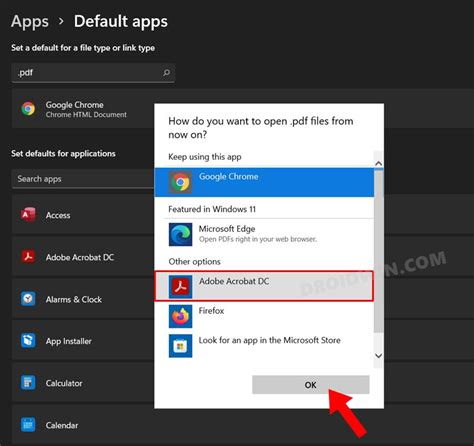
Task: Click the Microsoft Edge icon in the dialog
Action: pos(180,234)
